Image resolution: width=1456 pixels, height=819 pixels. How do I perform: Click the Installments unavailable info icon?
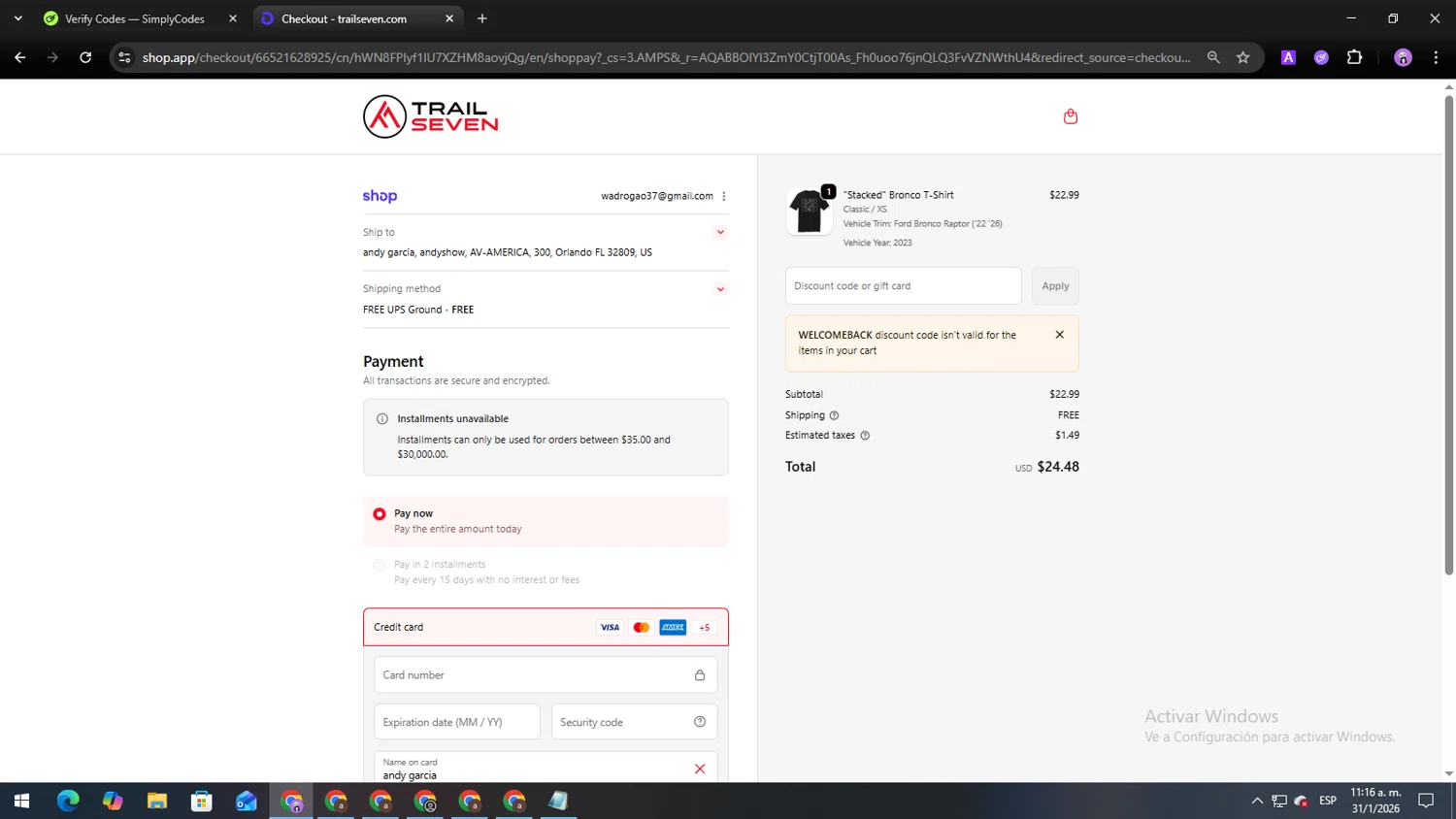[x=382, y=419]
